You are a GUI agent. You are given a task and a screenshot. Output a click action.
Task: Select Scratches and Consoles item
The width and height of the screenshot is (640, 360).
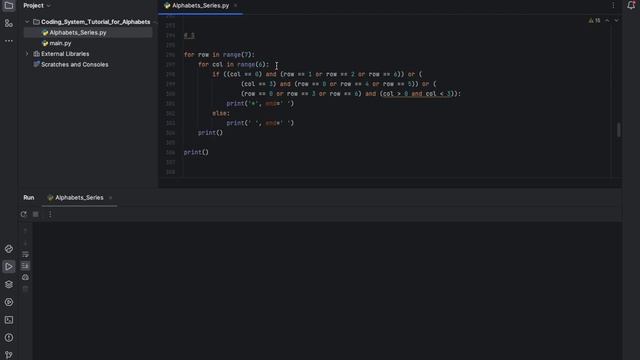click(75, 64)
